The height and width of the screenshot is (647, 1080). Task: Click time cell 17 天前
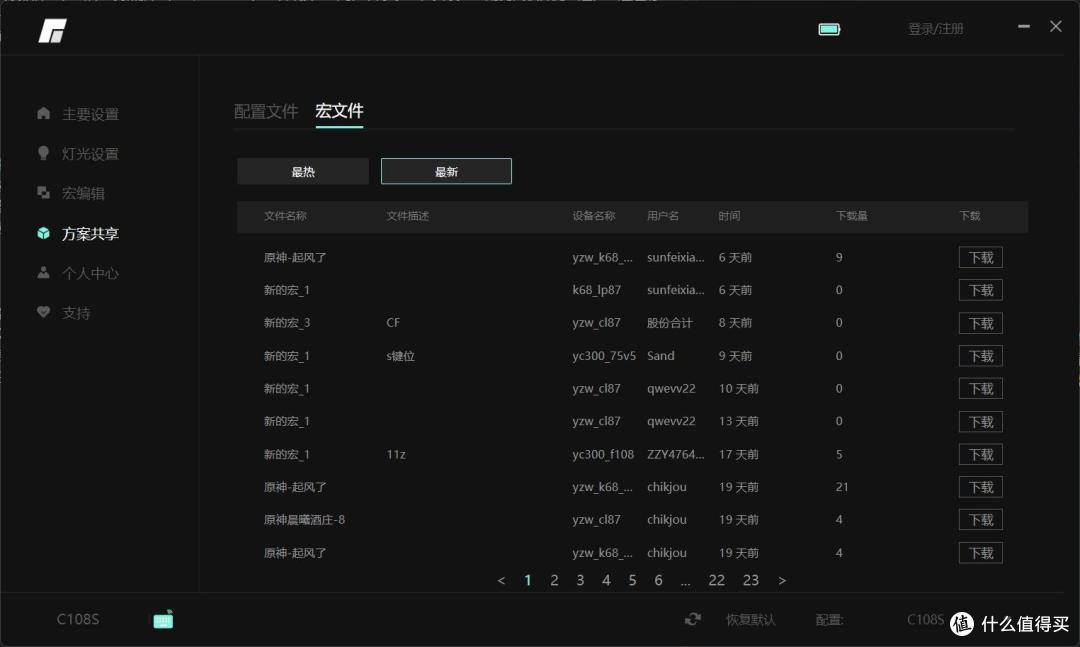[x=738, y=454]
